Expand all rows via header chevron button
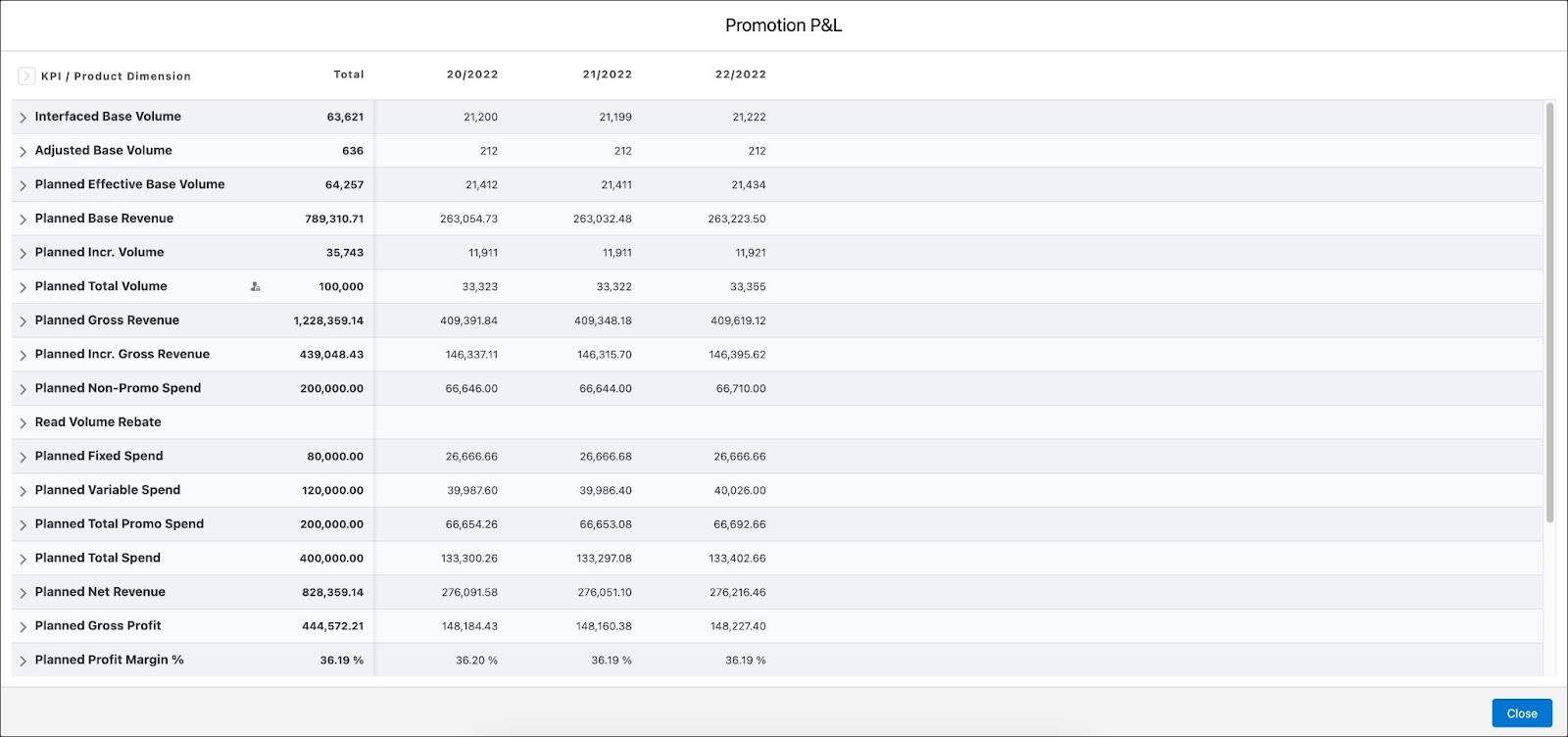Screen dimensions: 1568x737 (26, 75)
